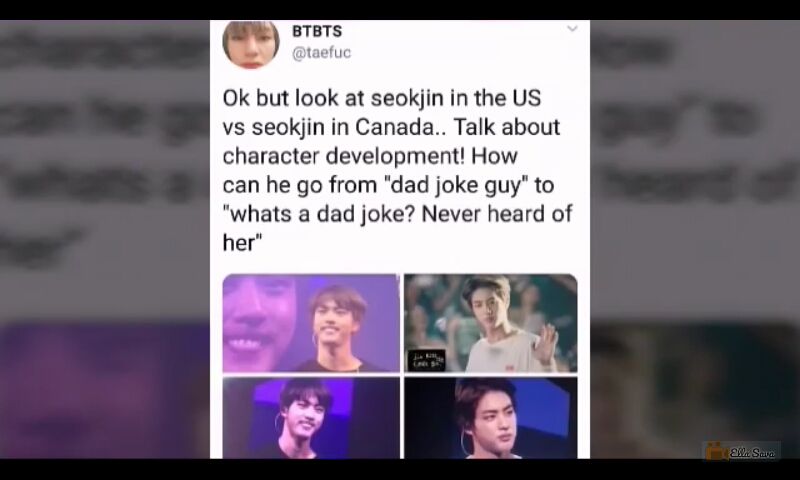Open the top-left purple concert photo
The width and height of the screenshot is (800, 480).
tap(311, 323)
